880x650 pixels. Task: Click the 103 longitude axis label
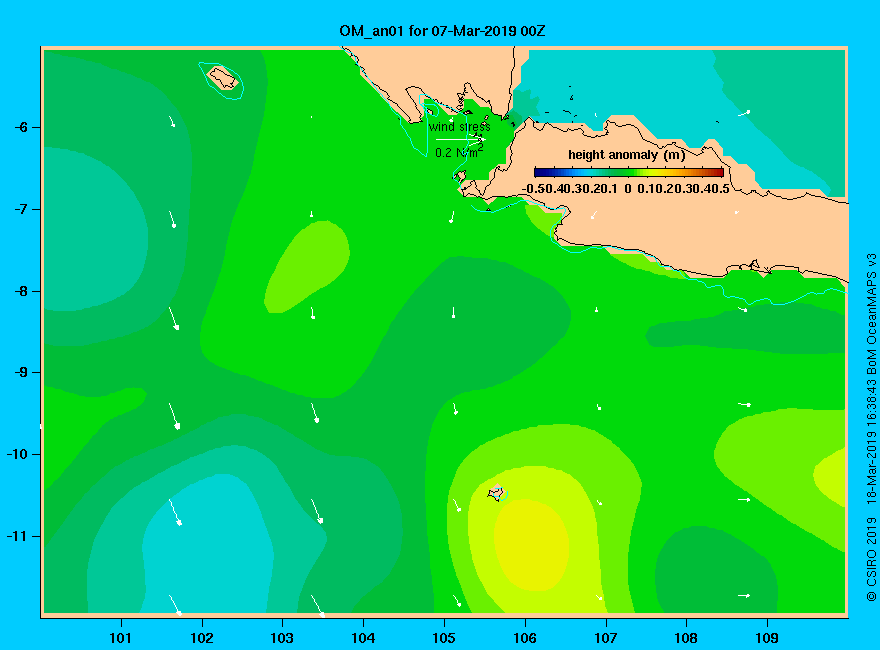tap(282, 638)
